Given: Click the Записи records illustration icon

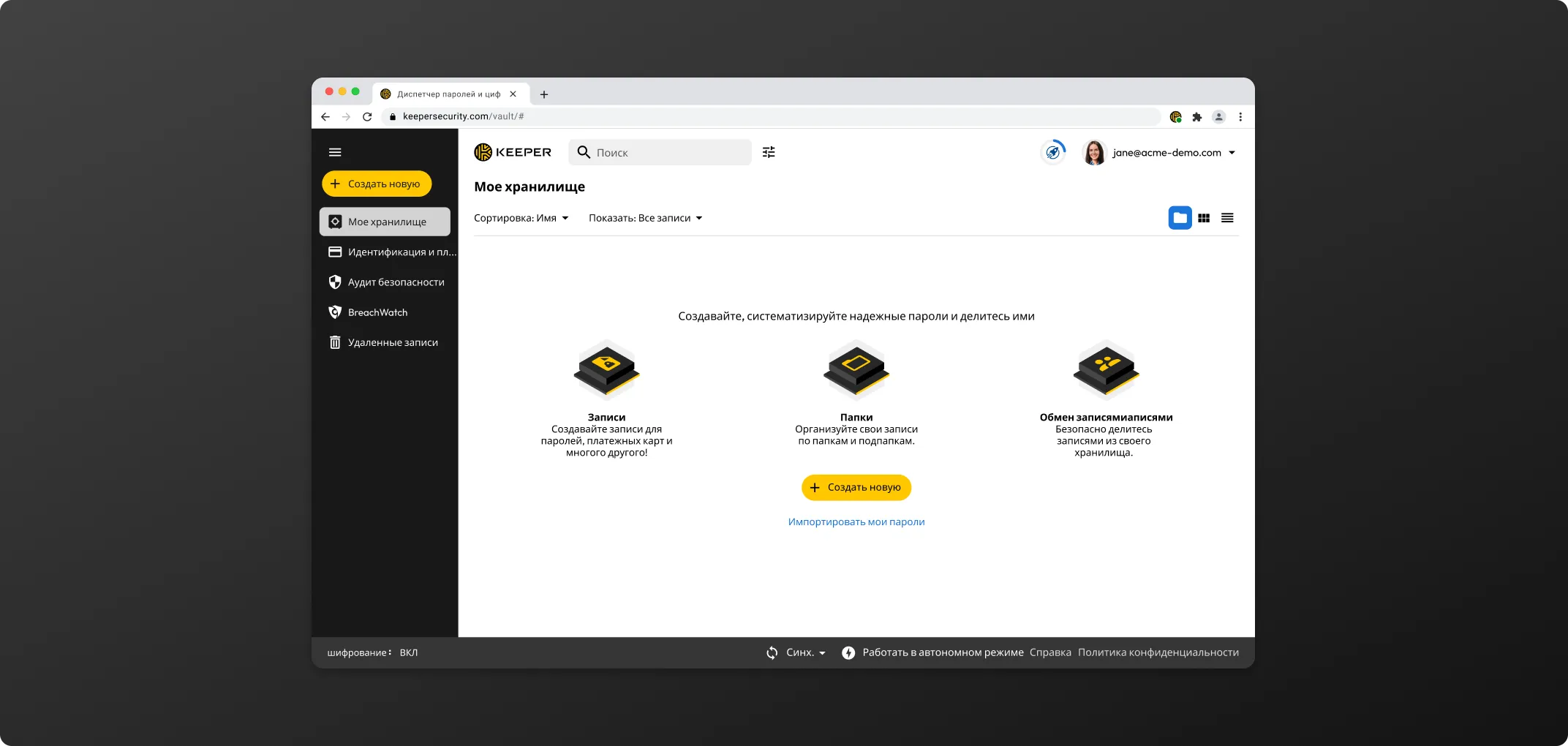Looking at the screenshot, I should point(606,369).
